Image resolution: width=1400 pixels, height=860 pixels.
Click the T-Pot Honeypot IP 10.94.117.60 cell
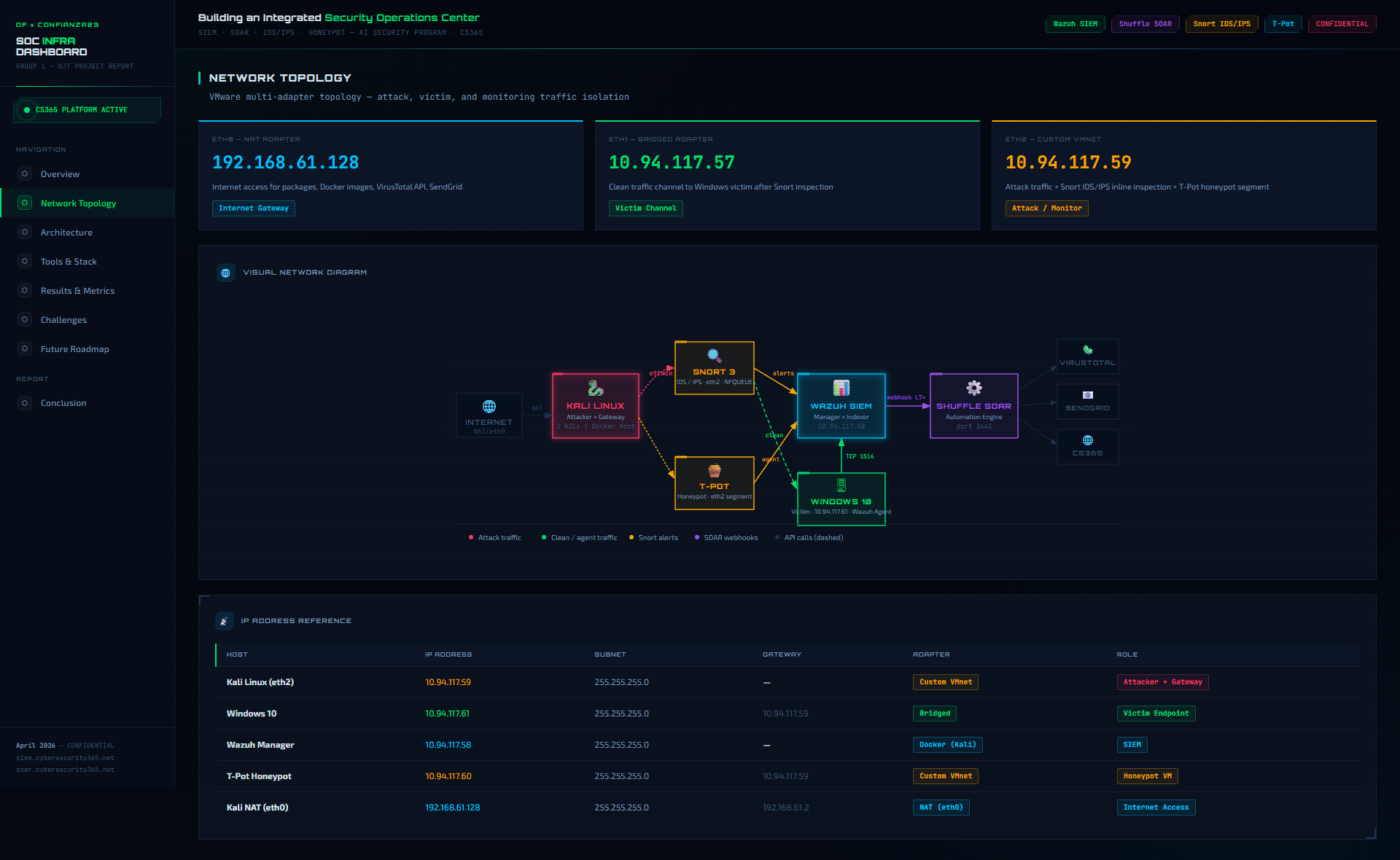448,776
